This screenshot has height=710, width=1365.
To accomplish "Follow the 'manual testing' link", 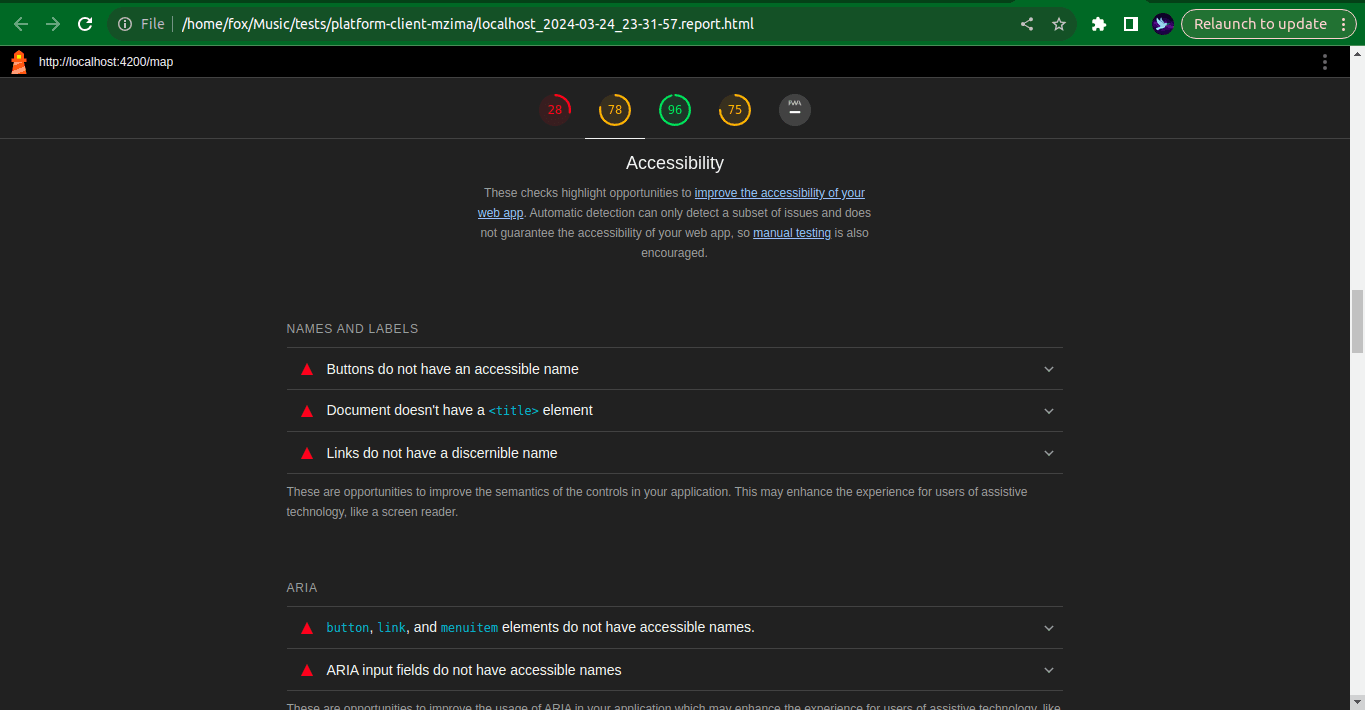I will point(791,233).
